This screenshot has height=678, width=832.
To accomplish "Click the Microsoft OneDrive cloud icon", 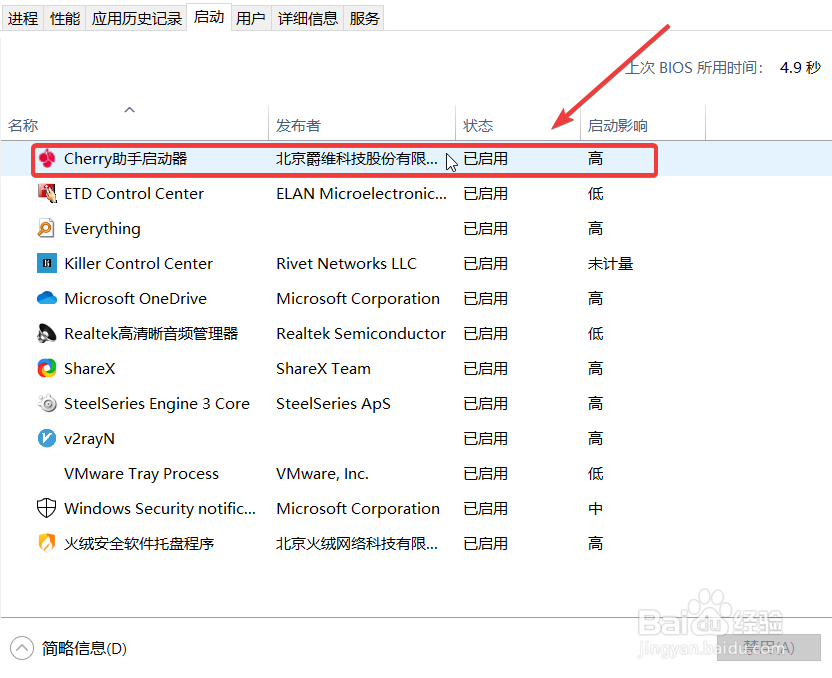I will pyautogui.click(x=47, y=298).
